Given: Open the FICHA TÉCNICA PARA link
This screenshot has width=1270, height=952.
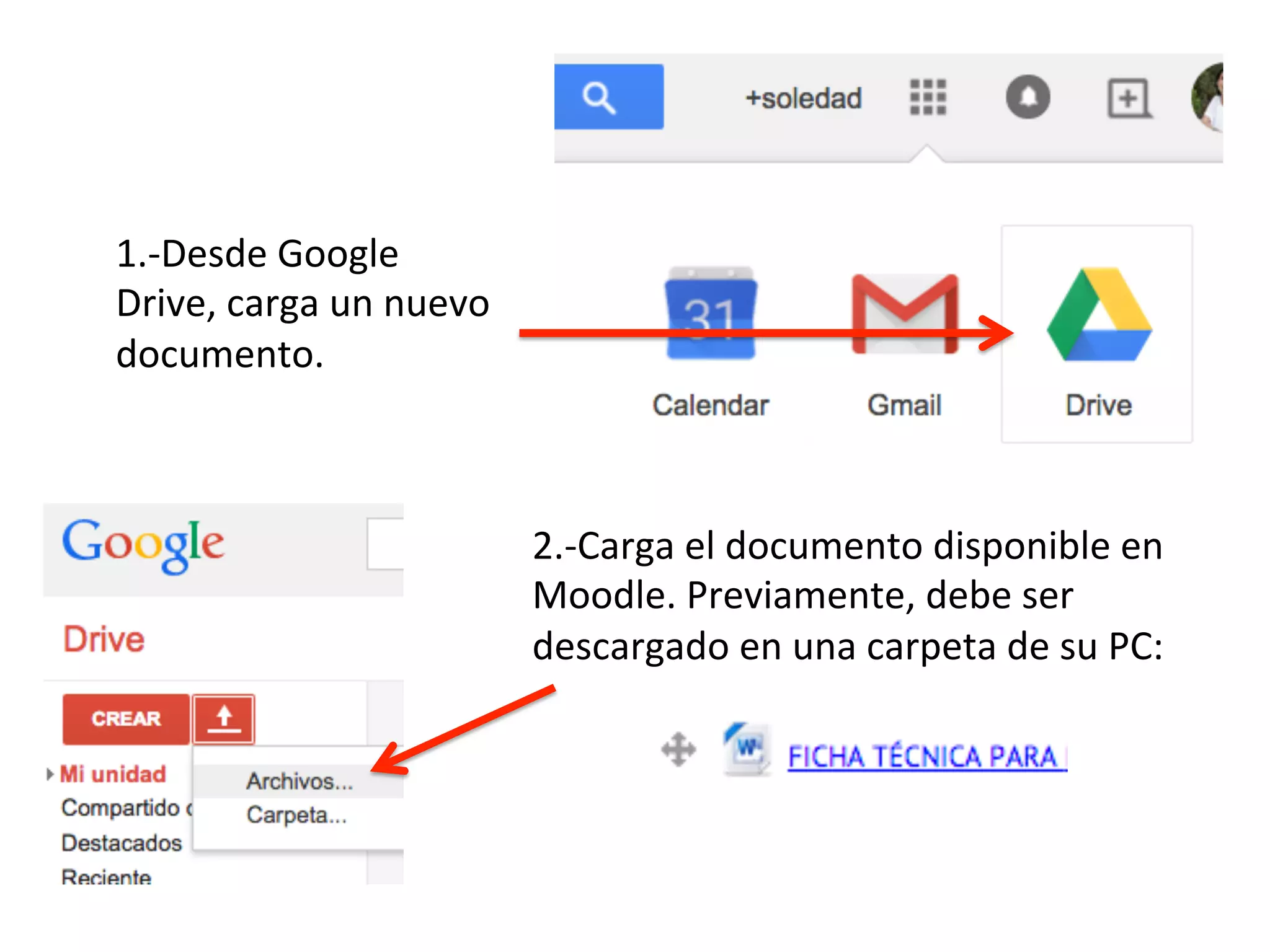Looking at the screenshot, I should (927, 757).
